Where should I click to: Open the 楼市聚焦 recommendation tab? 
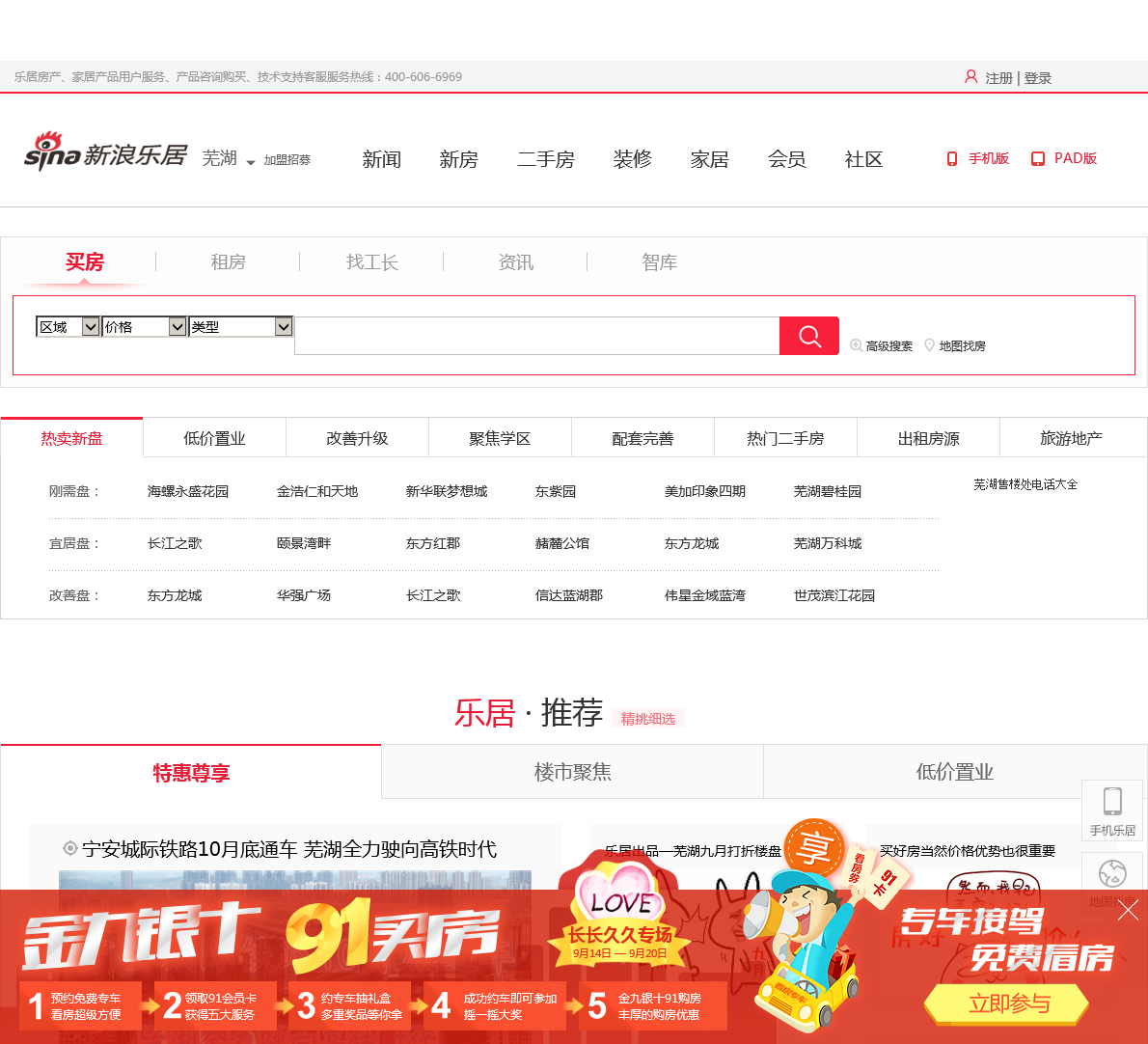(572, 772)
